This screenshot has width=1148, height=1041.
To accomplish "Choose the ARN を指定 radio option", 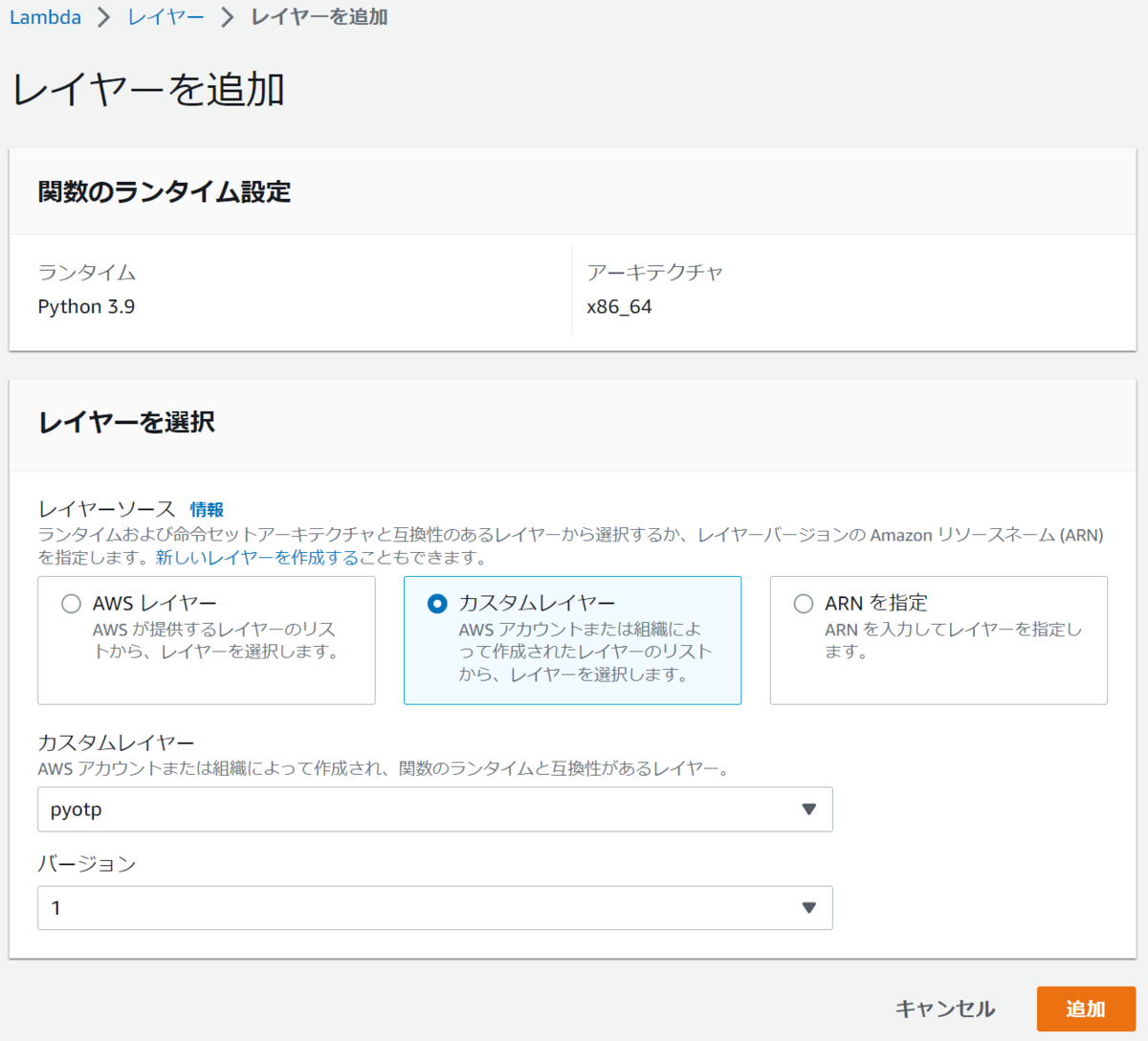I will tap(804, 604).
